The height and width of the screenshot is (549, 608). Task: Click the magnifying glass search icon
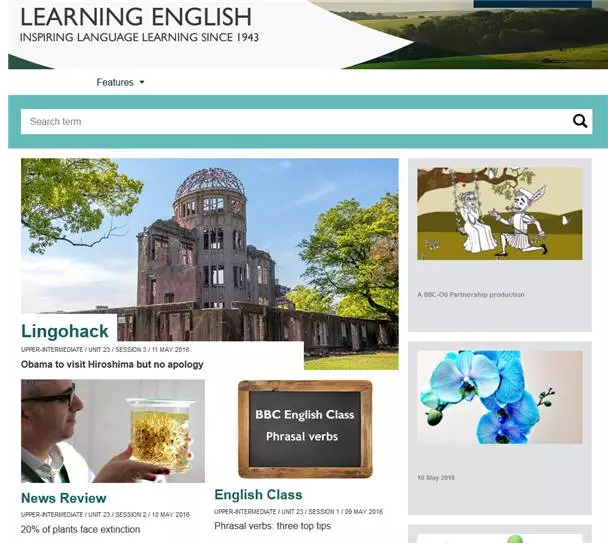click(x=580, y=121)
